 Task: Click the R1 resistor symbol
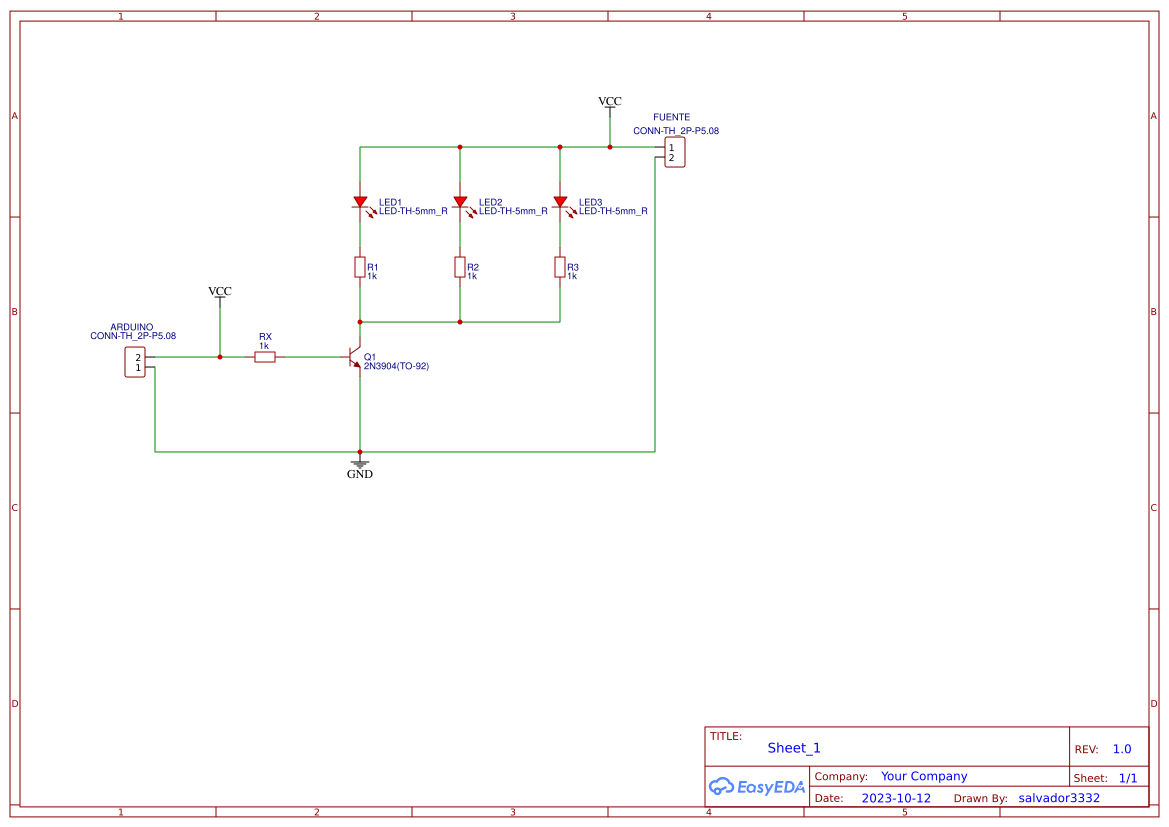point(360,267)
